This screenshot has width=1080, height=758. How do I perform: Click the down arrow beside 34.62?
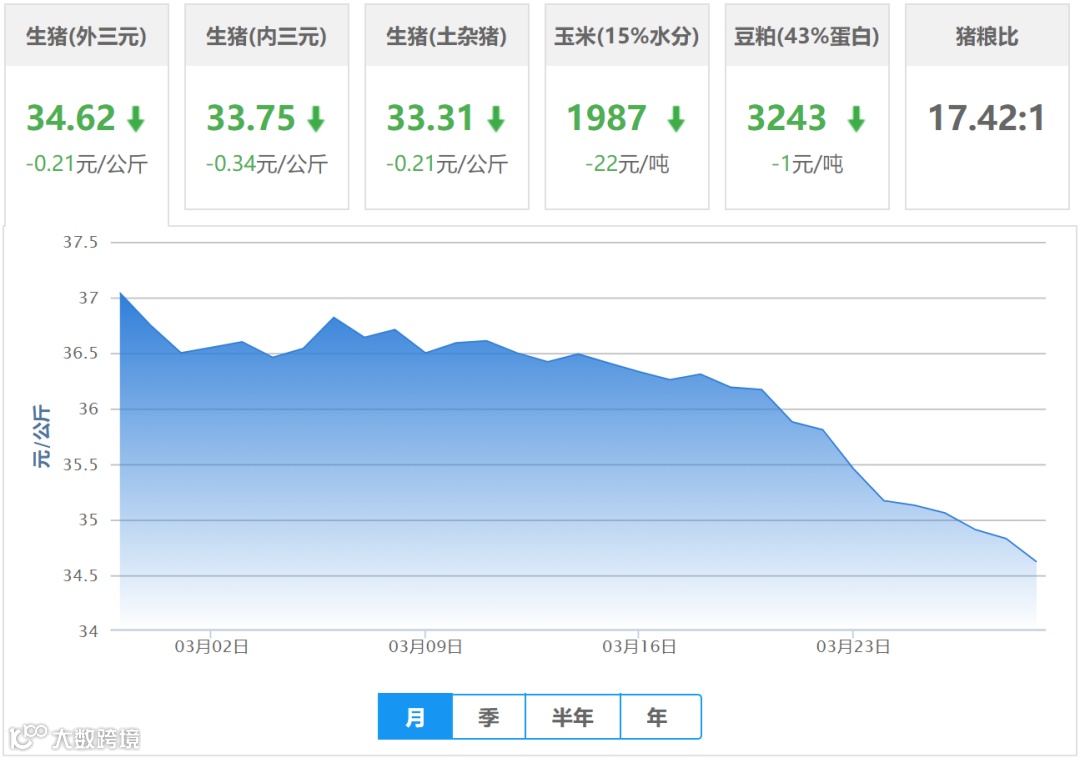point(136,118)
